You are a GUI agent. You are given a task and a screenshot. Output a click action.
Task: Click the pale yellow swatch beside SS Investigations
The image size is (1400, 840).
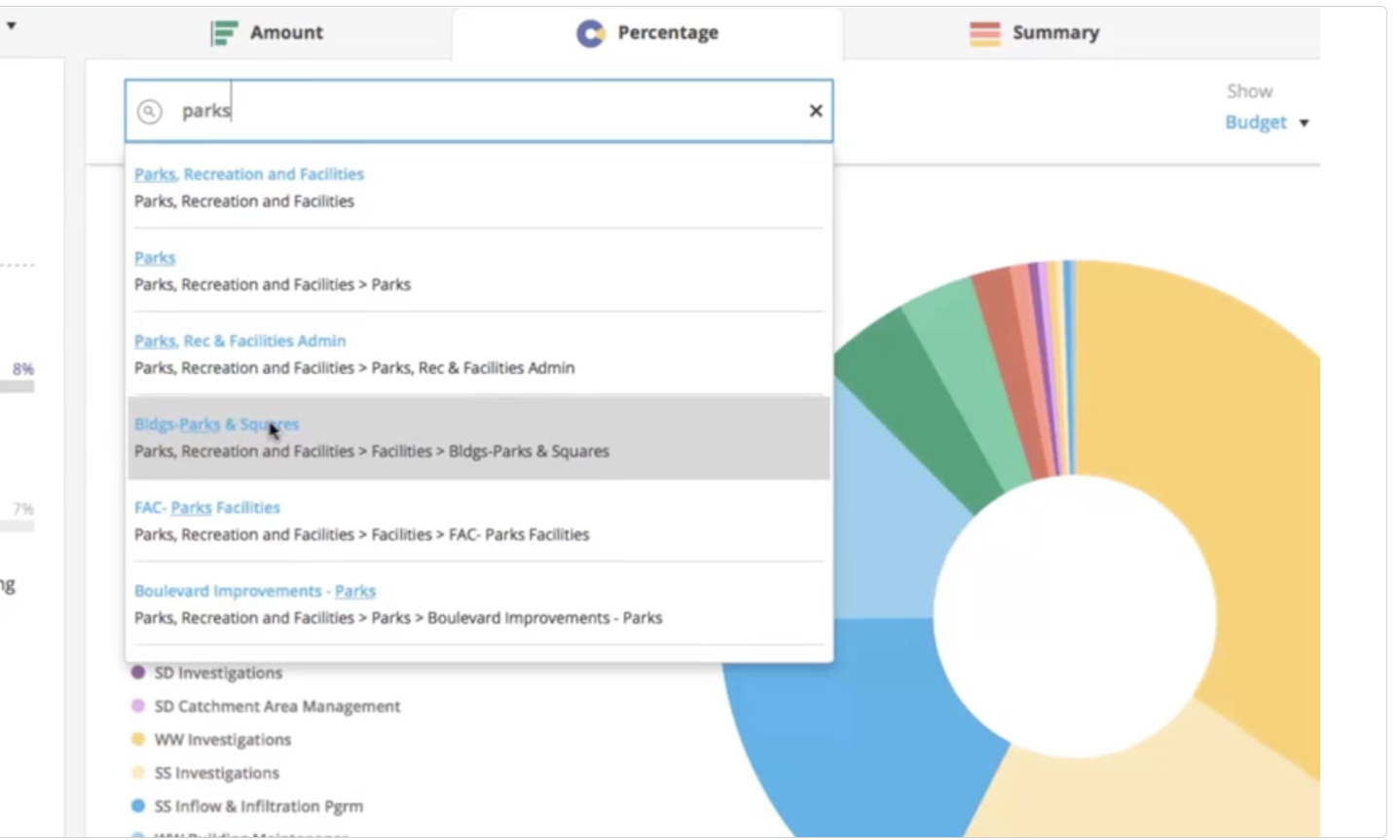click(135, 773)
